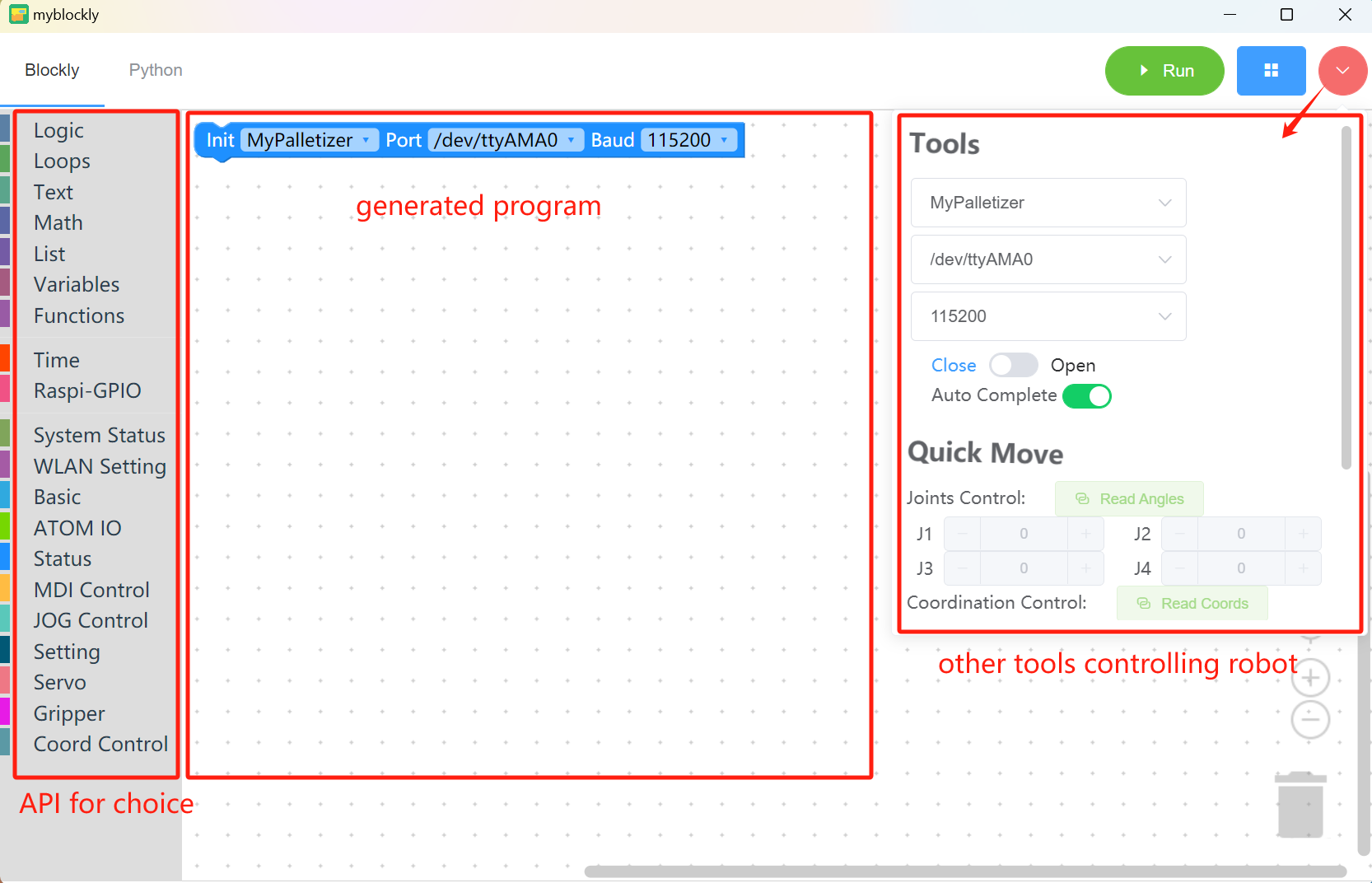
Task: Open the Gripper block category
Action: pyautogui.click(x=69, y=713)
